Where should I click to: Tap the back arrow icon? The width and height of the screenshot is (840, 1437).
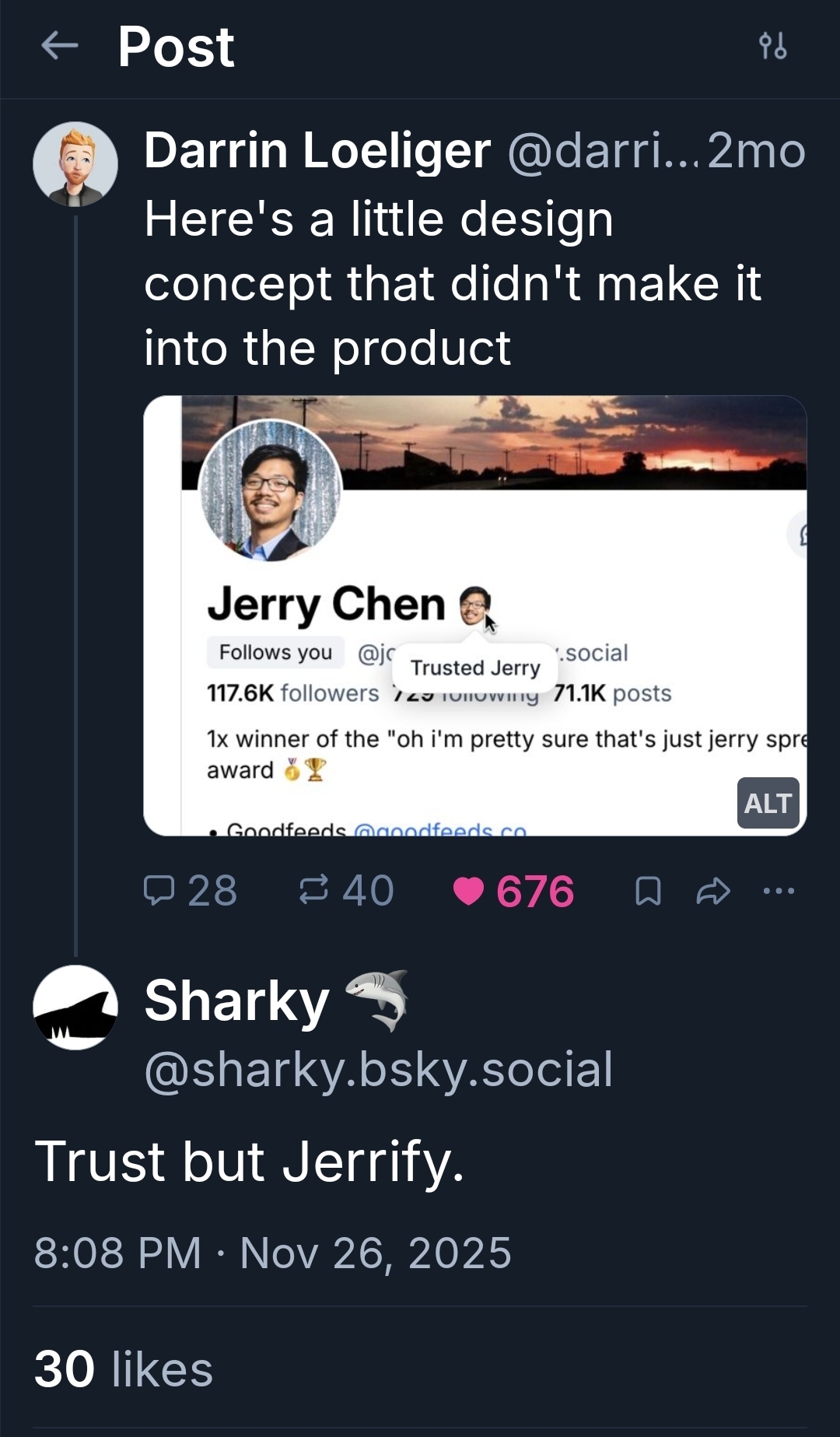pos(59,46)
